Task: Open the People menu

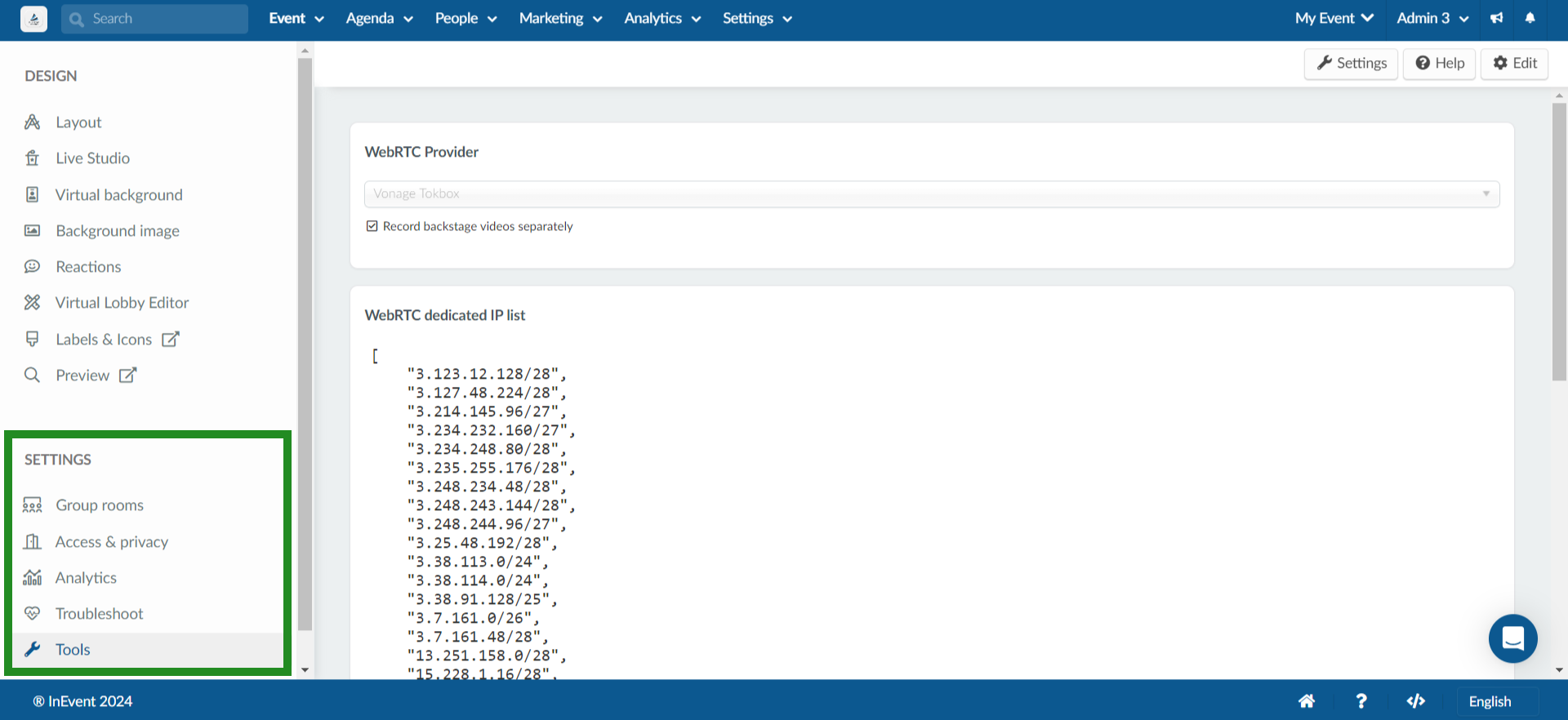Action: click(465, 19)
